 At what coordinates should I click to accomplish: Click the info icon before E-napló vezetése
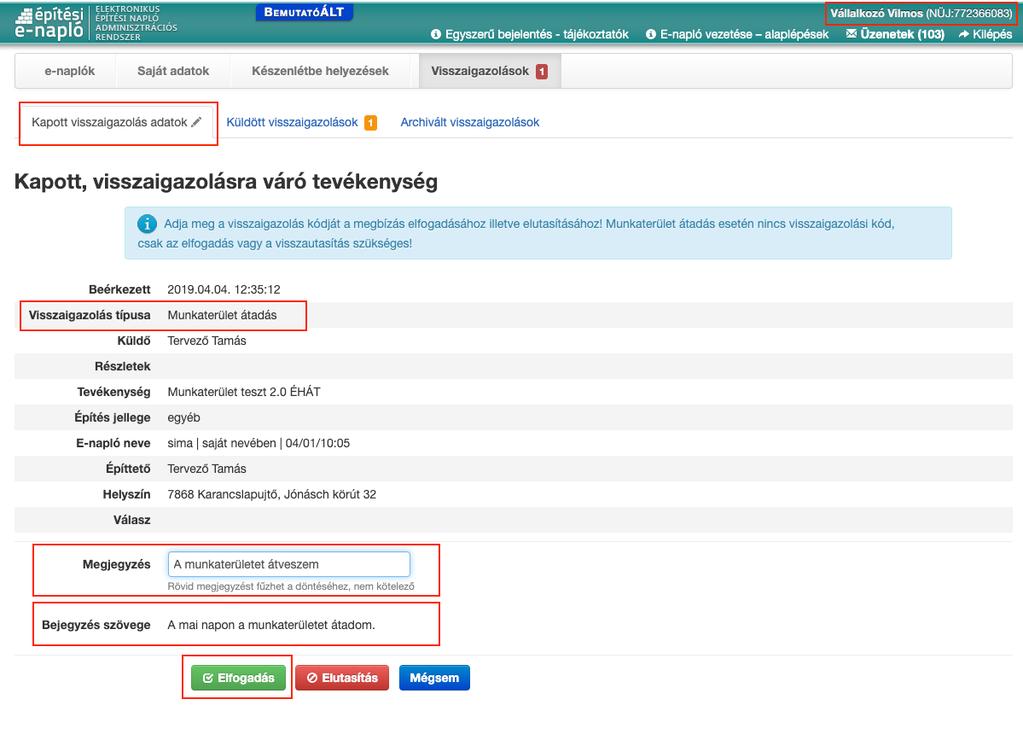click(650, 35)
